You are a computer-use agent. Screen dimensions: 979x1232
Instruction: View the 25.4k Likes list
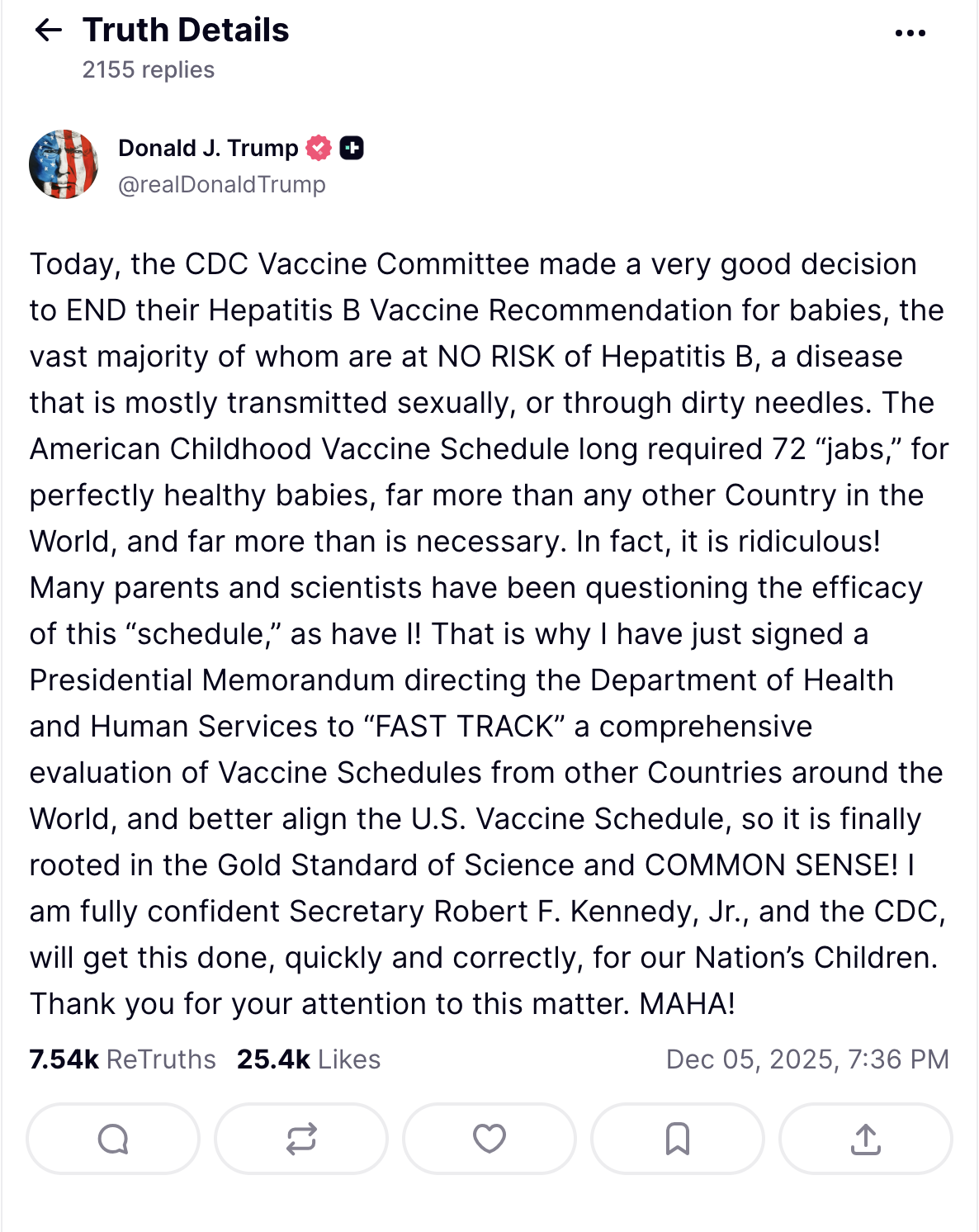coord(309,1059)
